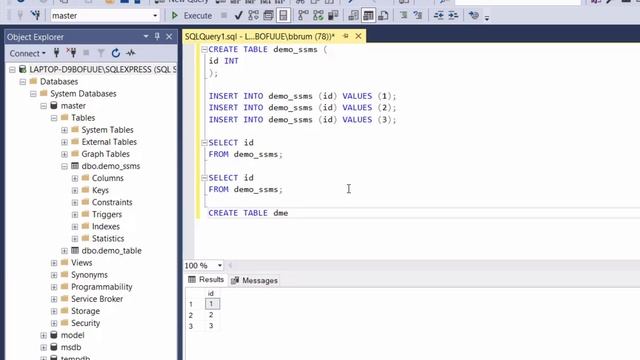Toggle IntelliSense Enabled toolbar icon

[x=283, y=16]
